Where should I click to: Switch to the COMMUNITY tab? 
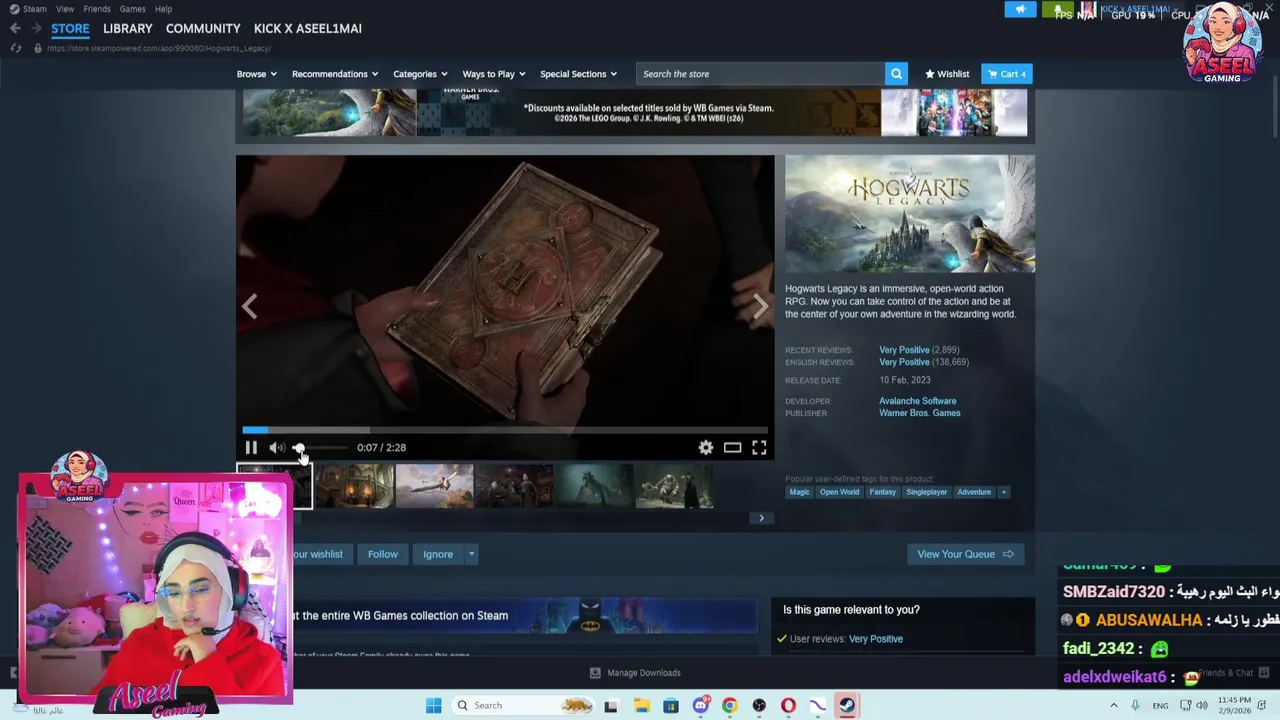pos(203,29)
